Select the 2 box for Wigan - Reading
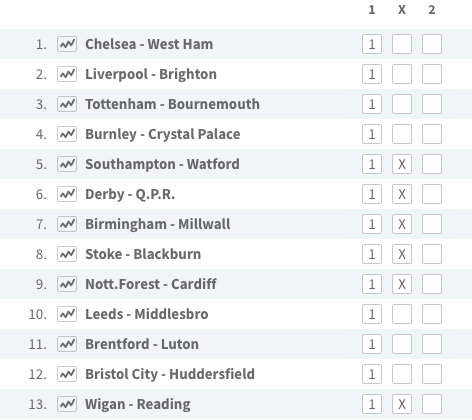The width and height of the screenshot is (472, 420). 432,404
